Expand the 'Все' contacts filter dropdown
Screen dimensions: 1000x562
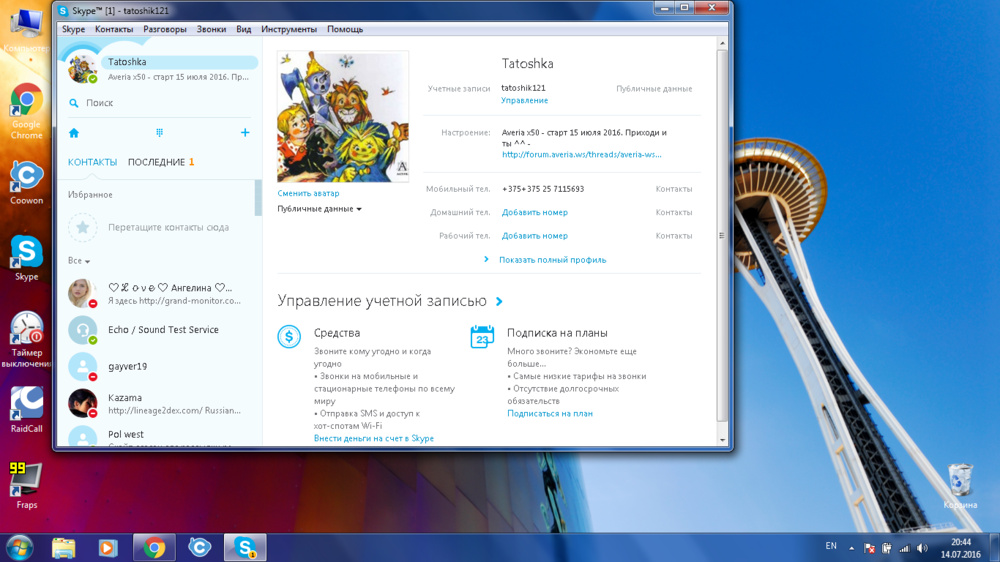coord(79,261)
